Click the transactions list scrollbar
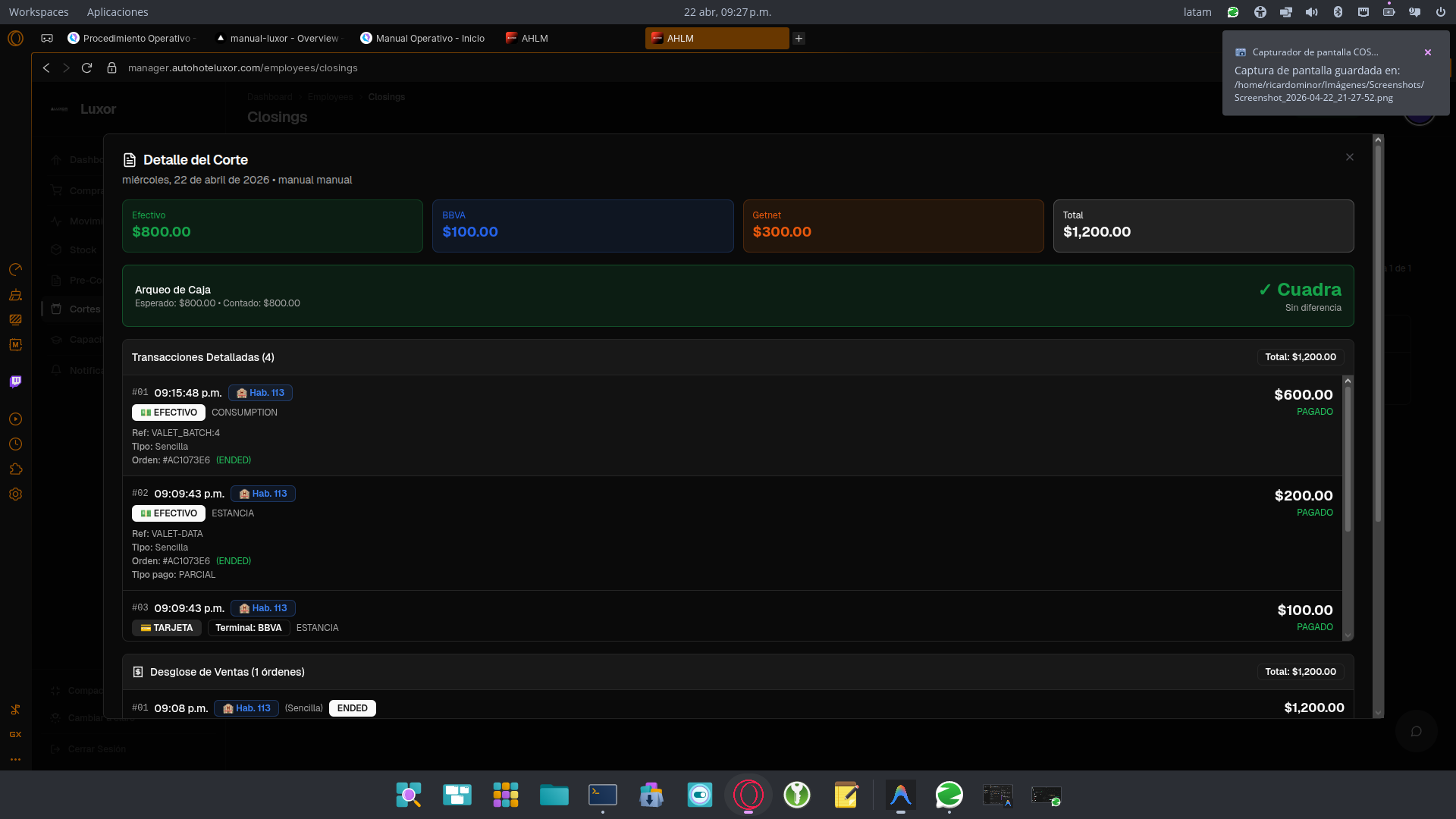The height and width of the screenshot is (819, 1456). click(x=1348, y=460)
